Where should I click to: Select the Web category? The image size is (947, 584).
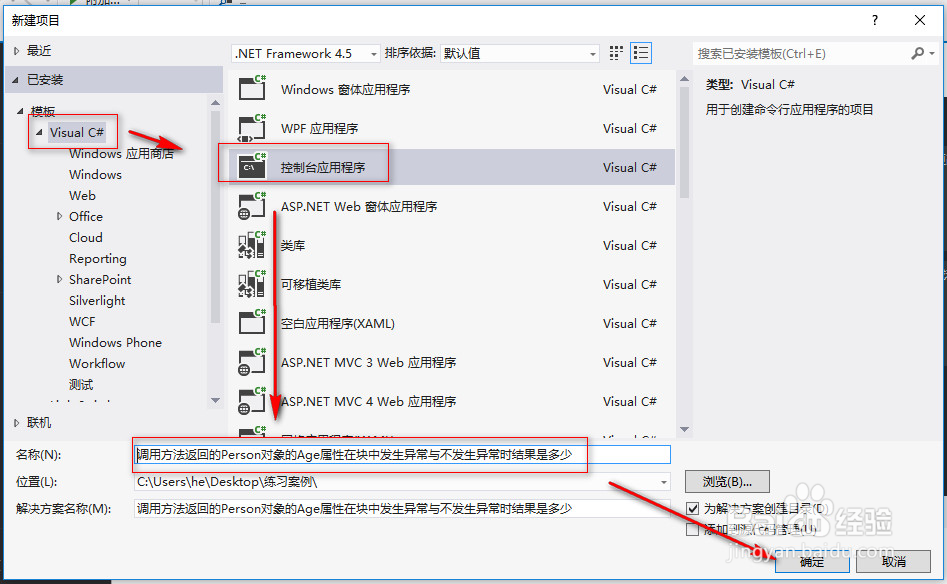pyautogui.click(x=82, y=196)
